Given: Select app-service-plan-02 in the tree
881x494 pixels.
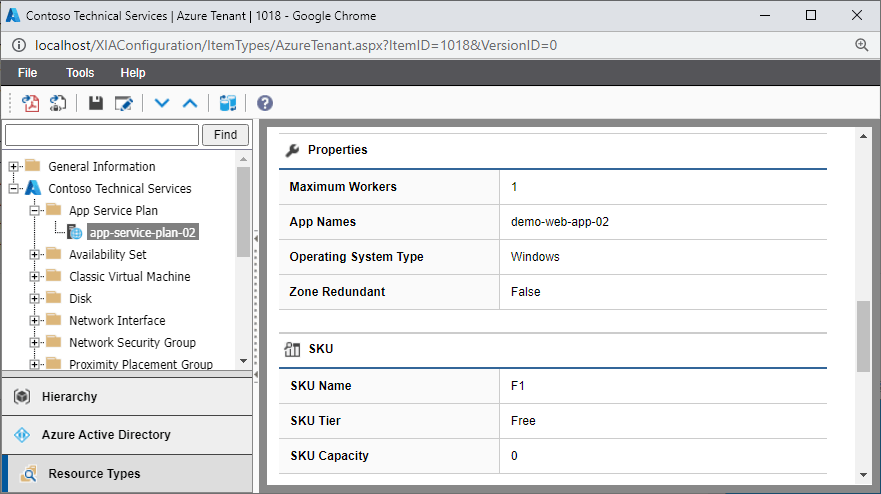Looking at the screenshot, I should [143, 232].
